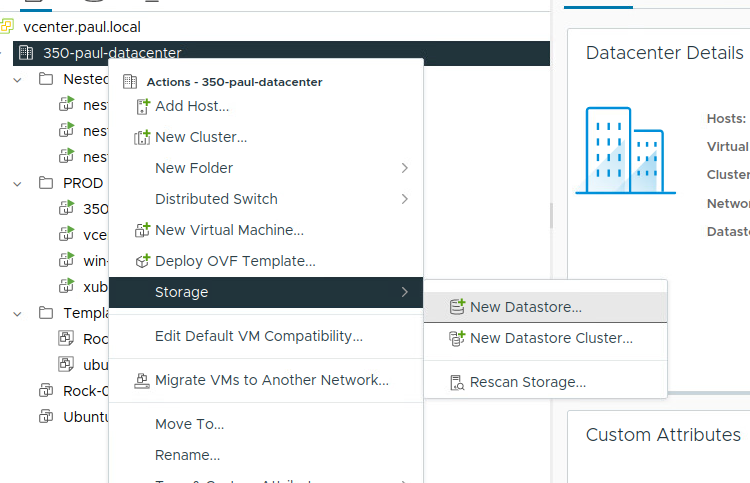Click the Storage menu entry

pos(181,292)
